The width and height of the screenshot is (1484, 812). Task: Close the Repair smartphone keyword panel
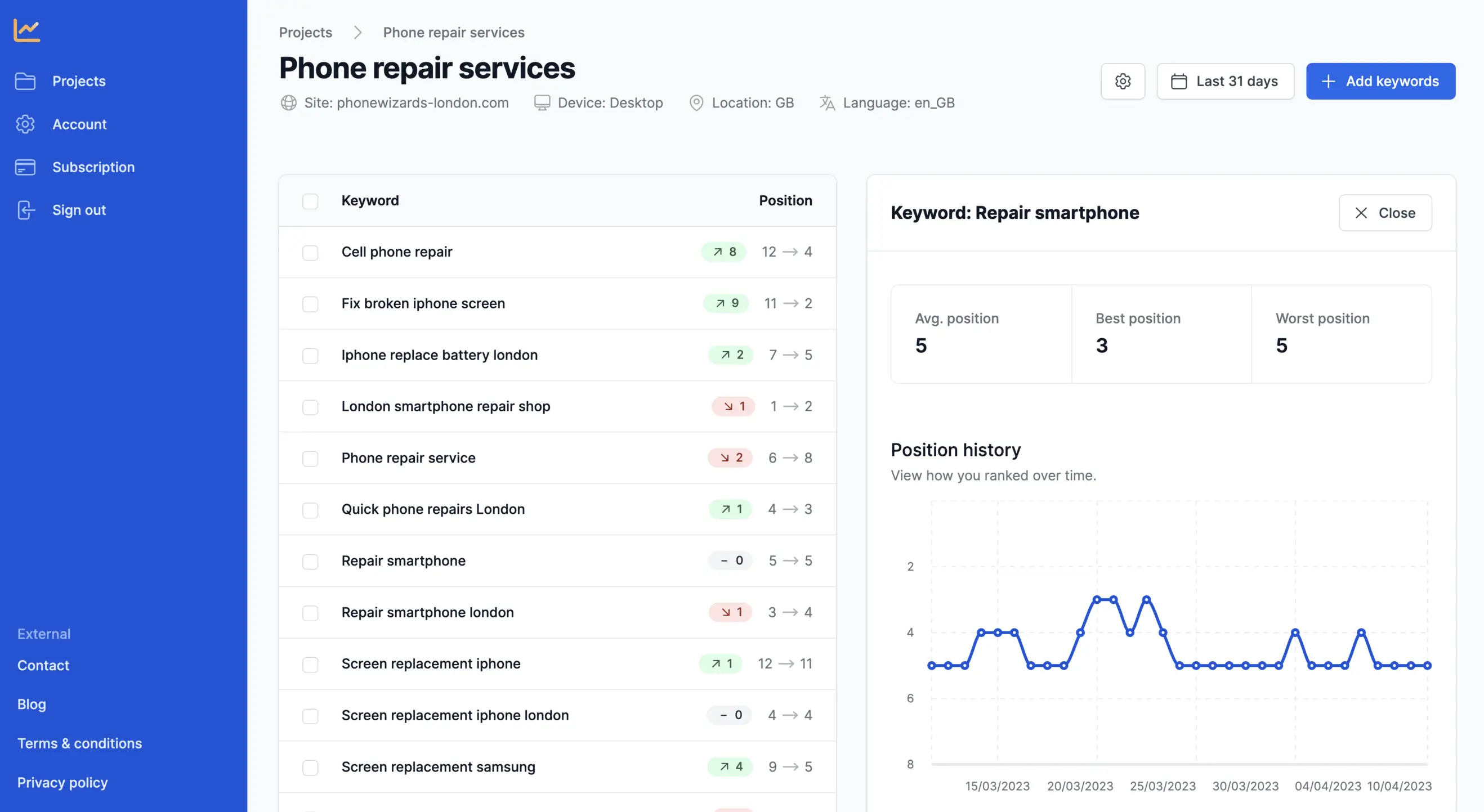click(x=1385, y=213)
